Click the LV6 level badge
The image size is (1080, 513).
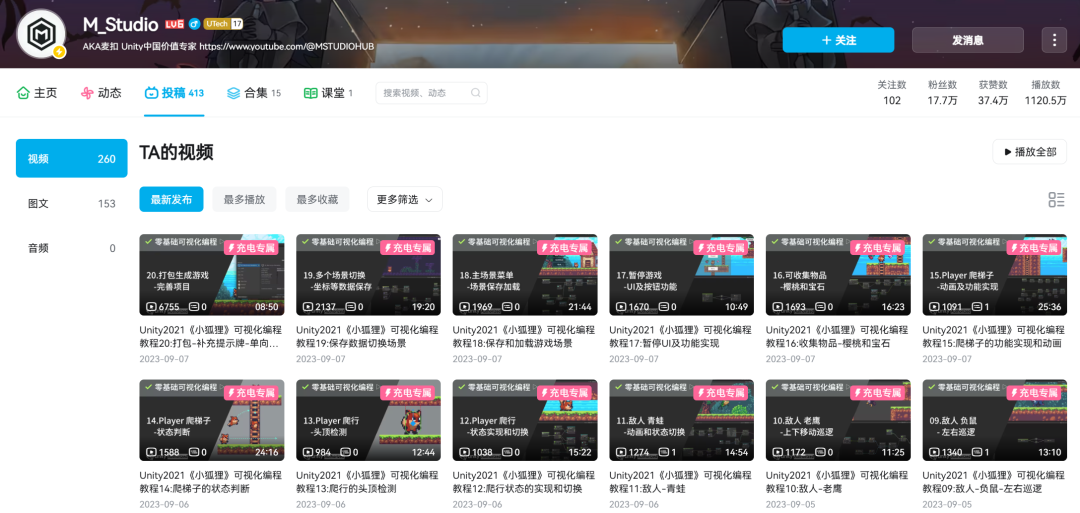tap(174, 24)
